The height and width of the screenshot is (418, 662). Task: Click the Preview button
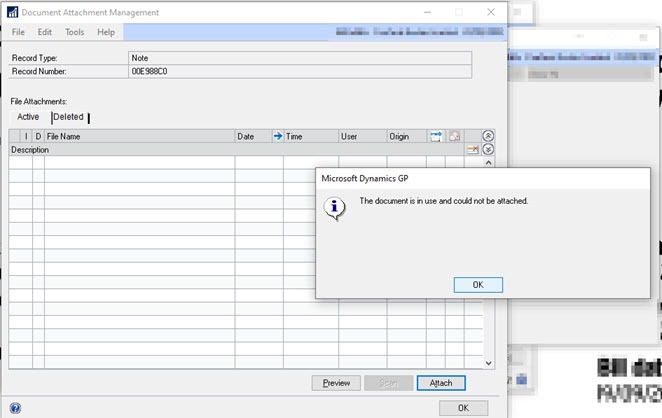[336, 383]
